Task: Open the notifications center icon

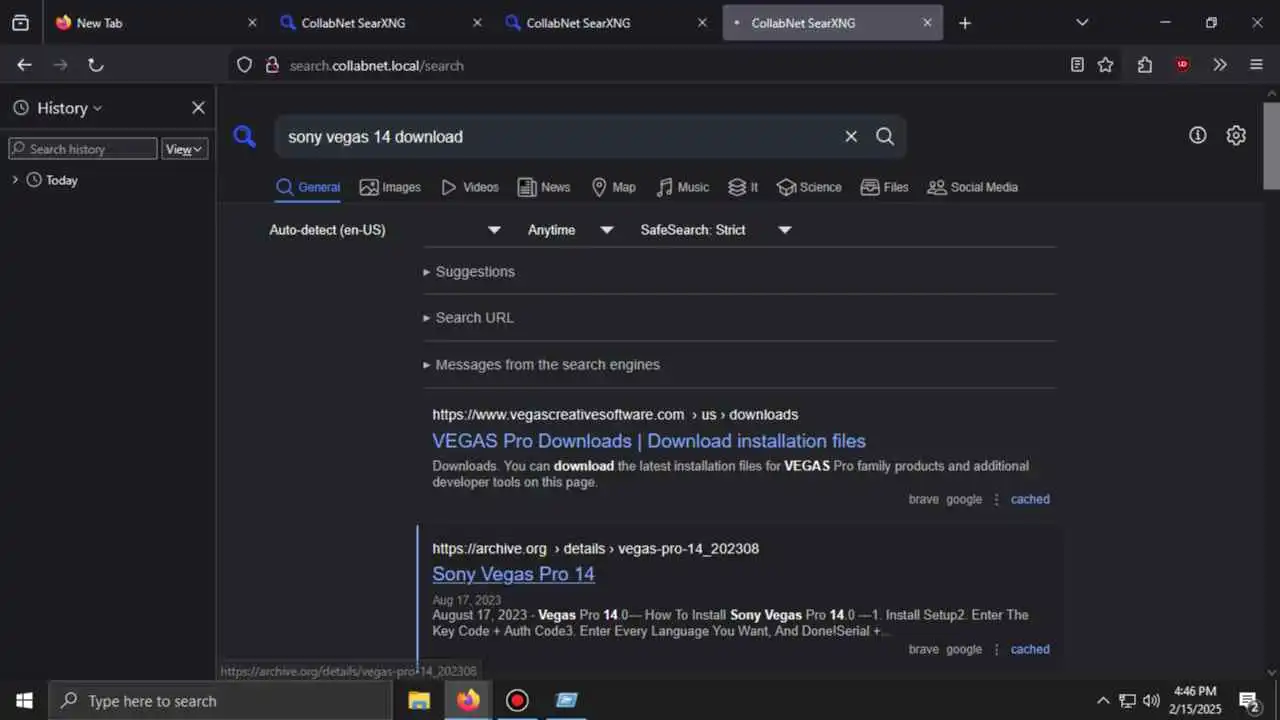Action: [1248, 701]
